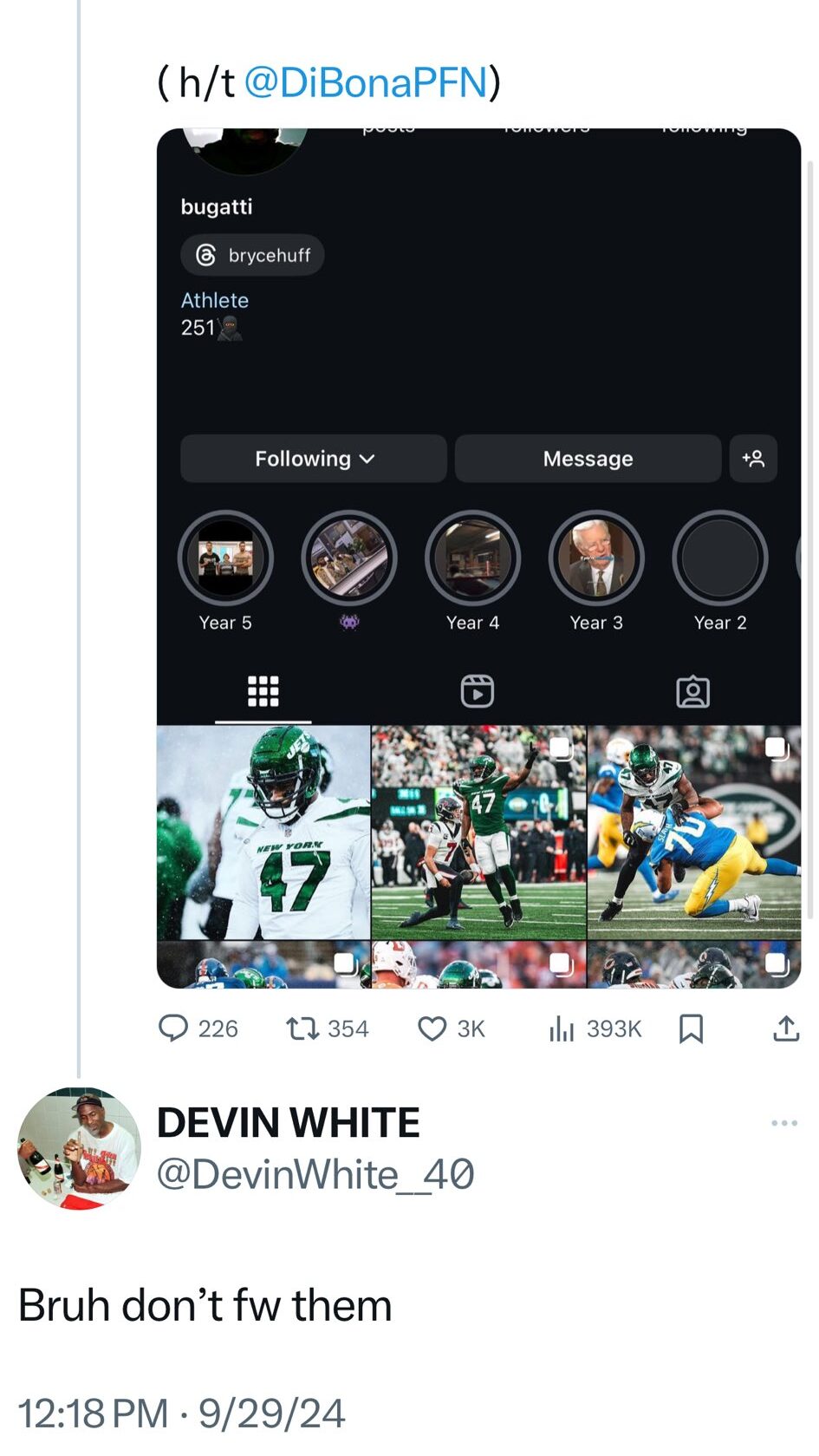
Task: Like the post with heart icon
Action: pyautogui.click(x=432, y=1028)
